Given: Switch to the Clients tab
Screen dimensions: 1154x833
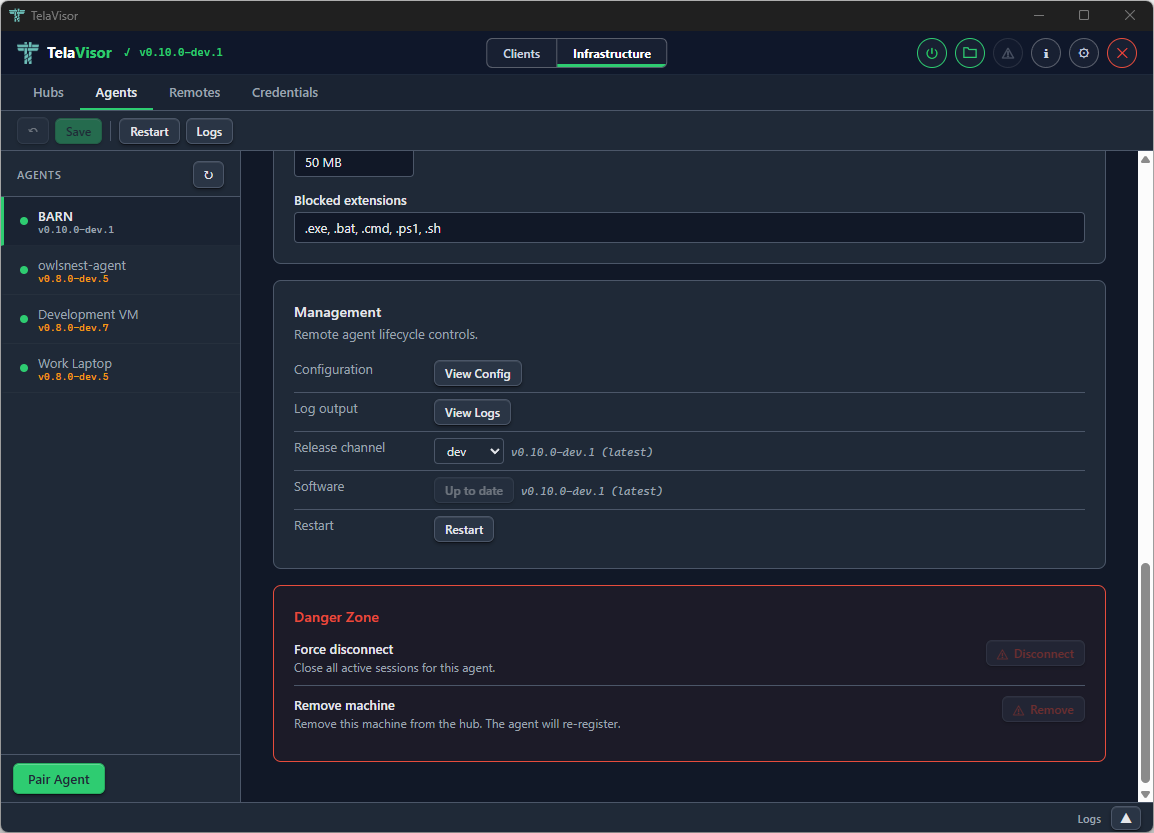Looking at the screenshot, I should click(521, 53).
